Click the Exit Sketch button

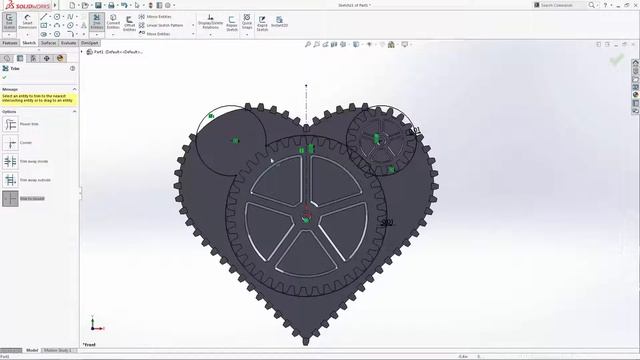tap(9, 21)
